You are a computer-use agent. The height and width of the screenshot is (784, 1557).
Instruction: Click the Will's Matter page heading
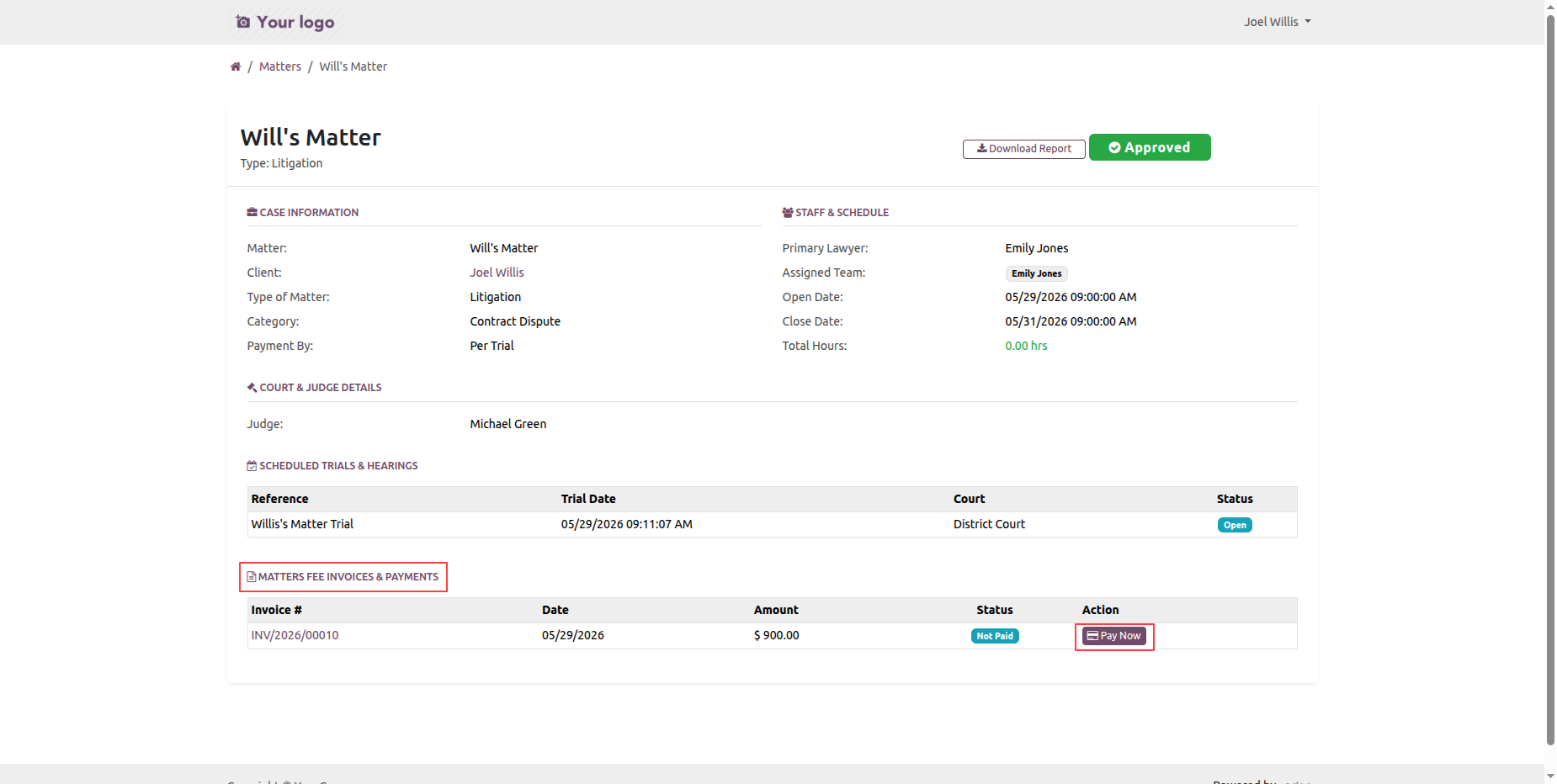pyautogui.click(x=311, y=137)
